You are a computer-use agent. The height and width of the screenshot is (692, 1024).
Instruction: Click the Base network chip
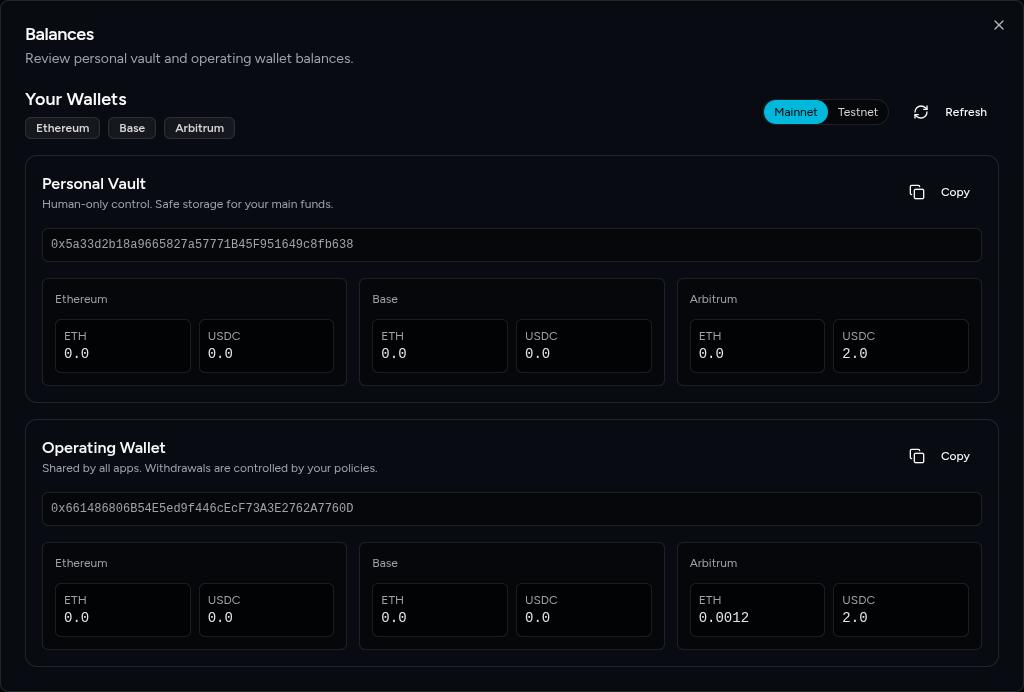tap(132, 128)
